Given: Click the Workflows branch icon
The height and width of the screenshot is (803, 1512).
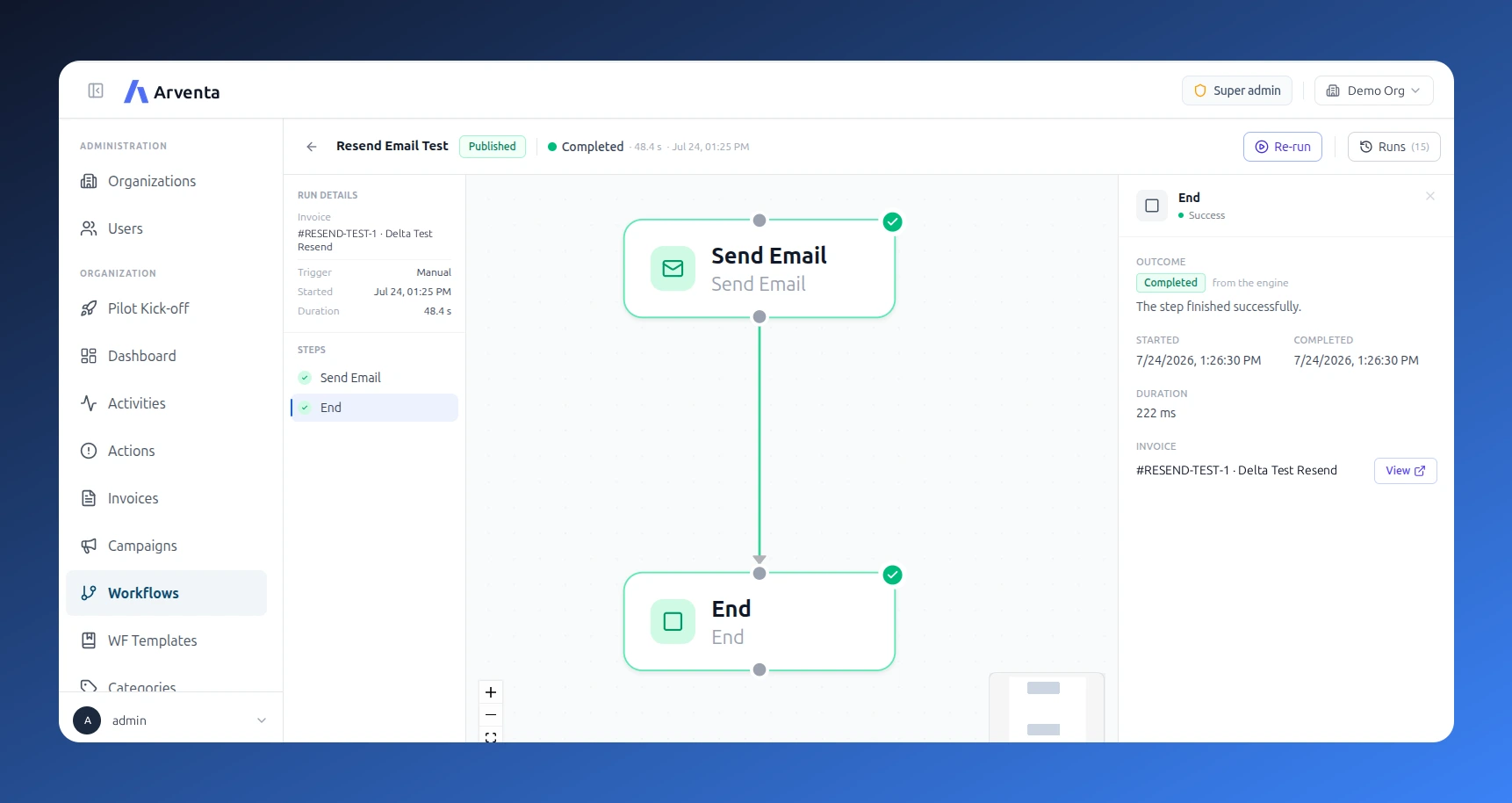Looking at the screenshot, I should pyautogui.click(x=89, y=593).
